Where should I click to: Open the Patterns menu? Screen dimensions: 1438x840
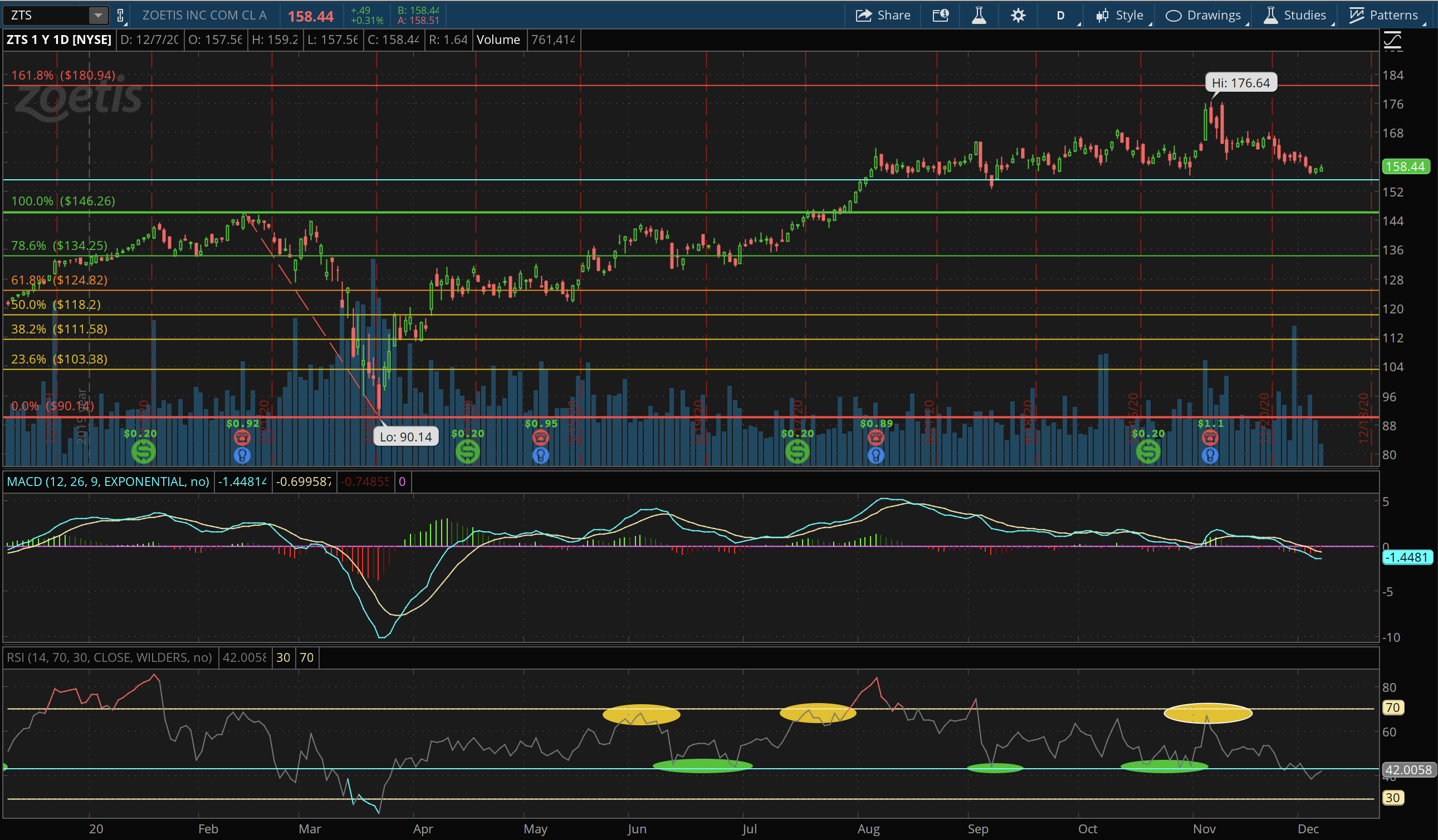(1384, 16)
